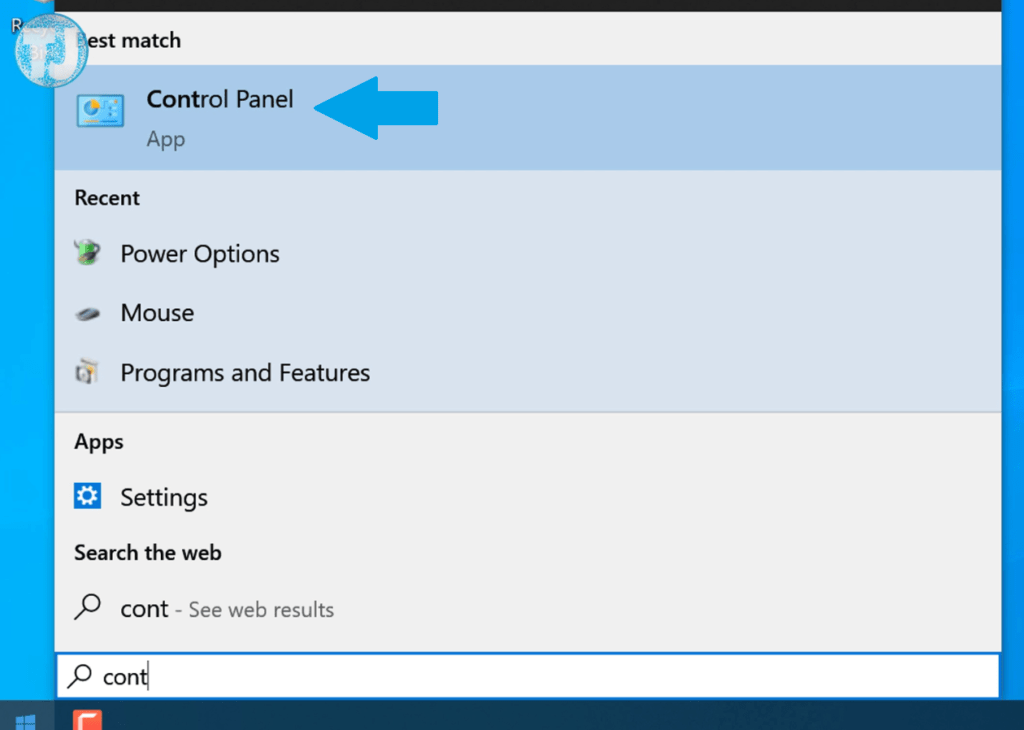
Task: Open the Windows Start button
Action: pyautogui.click(x=26, y=716)
